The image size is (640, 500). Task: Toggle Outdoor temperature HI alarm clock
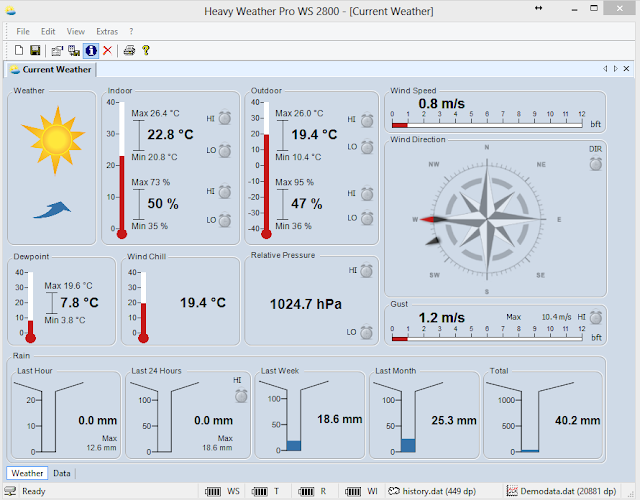point(367,120)
